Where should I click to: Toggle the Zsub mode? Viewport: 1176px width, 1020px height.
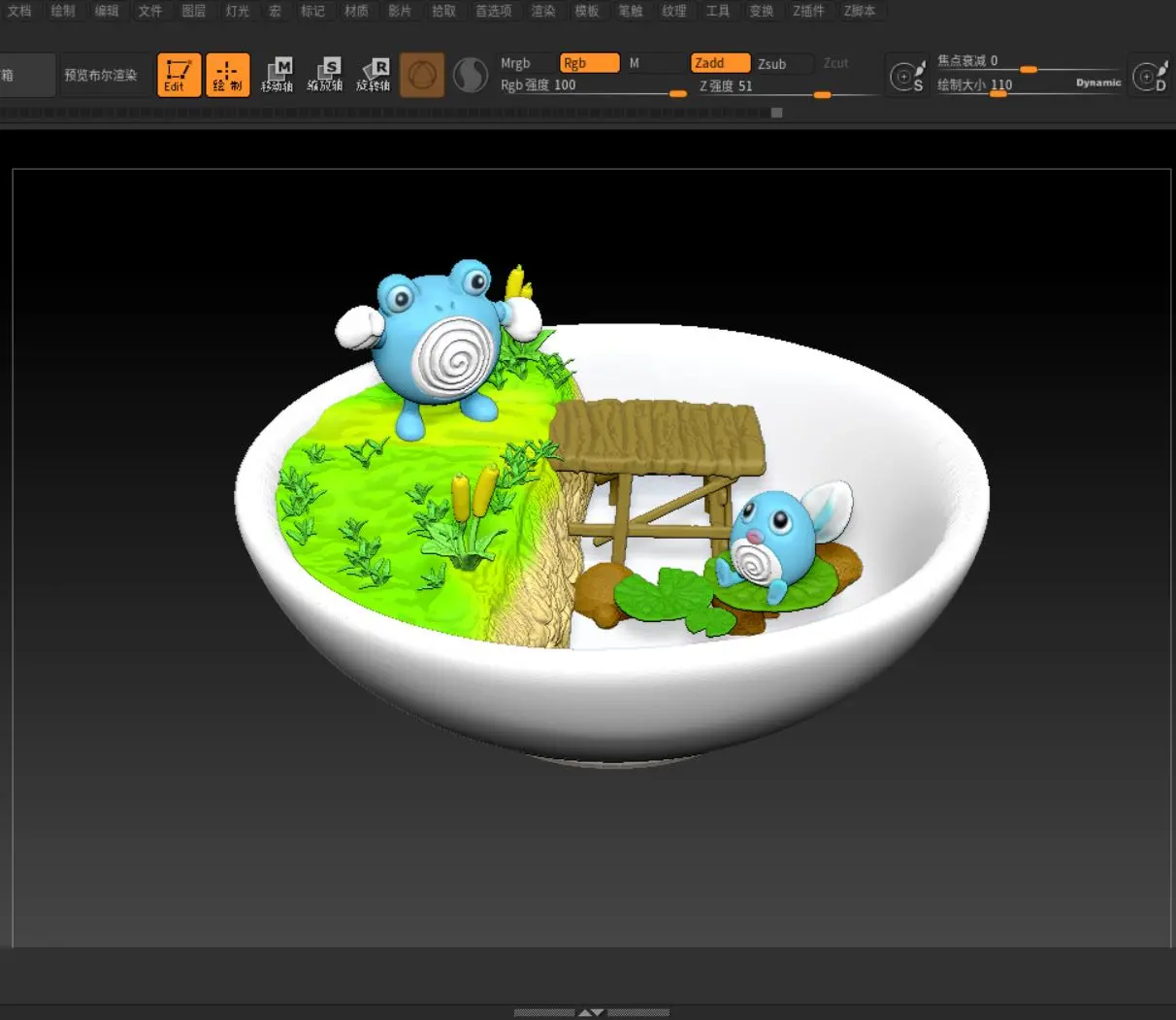783,63
